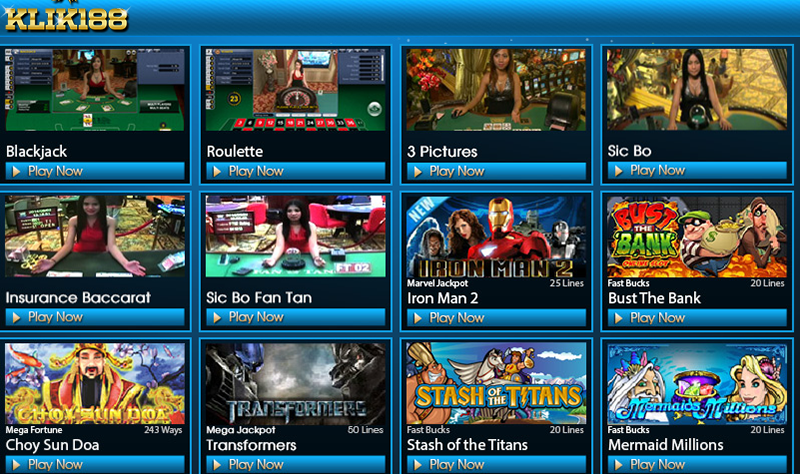800x474 pixels.
Task: Play Now for Sic Bo Fan Tan
Action: click(295, 317)
